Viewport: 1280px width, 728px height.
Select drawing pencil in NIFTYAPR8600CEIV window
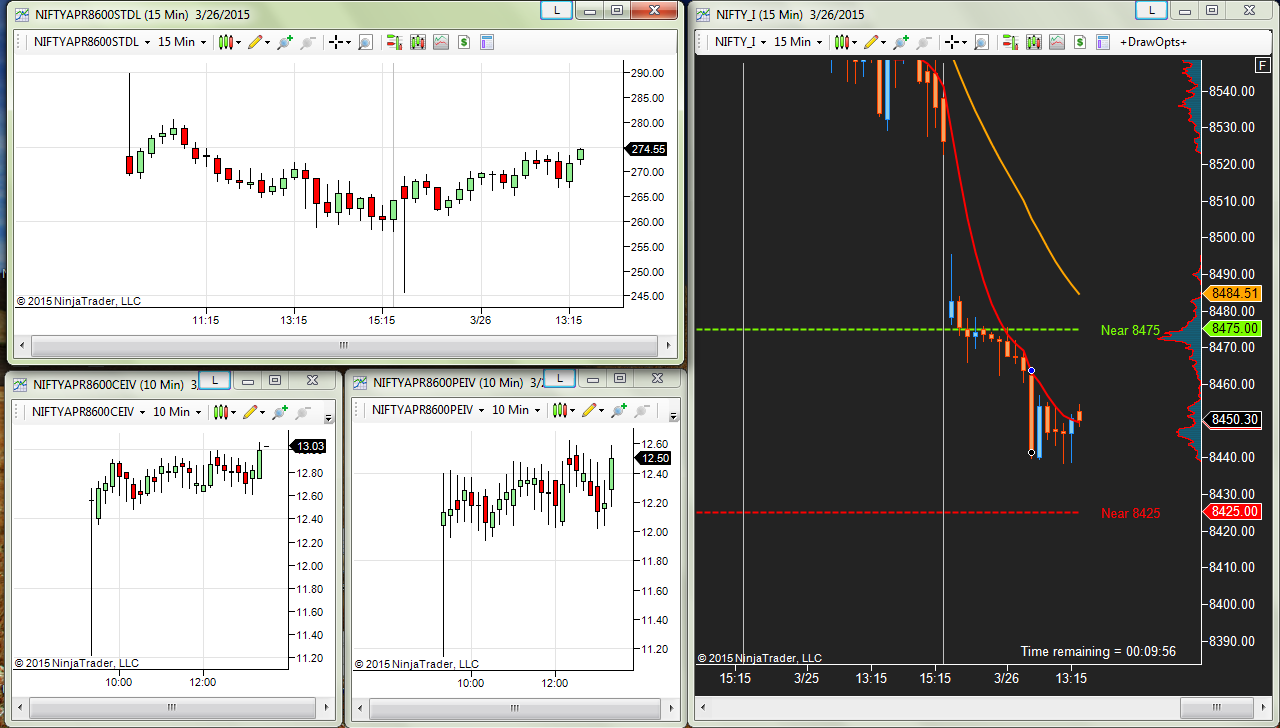point(254,411)
